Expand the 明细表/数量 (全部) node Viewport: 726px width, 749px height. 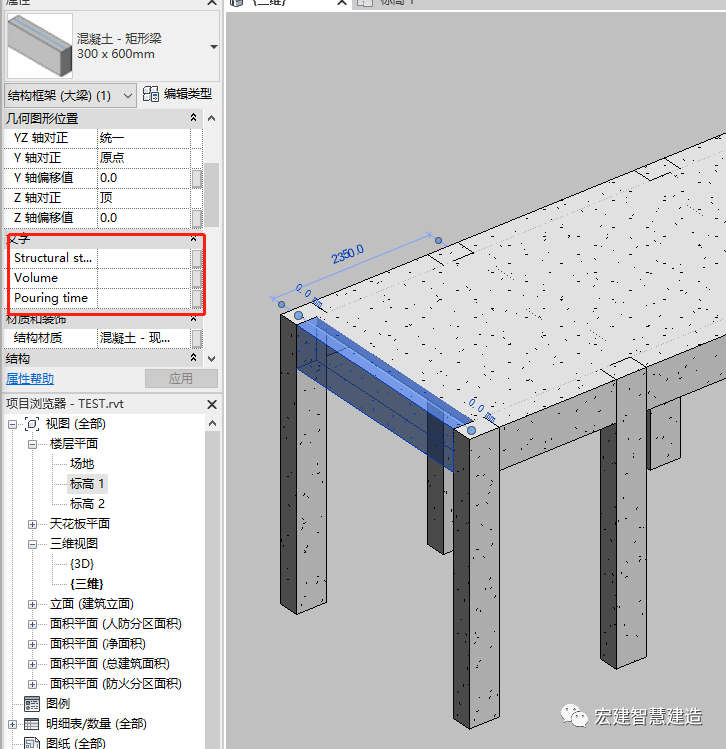(x=12, y=725)
